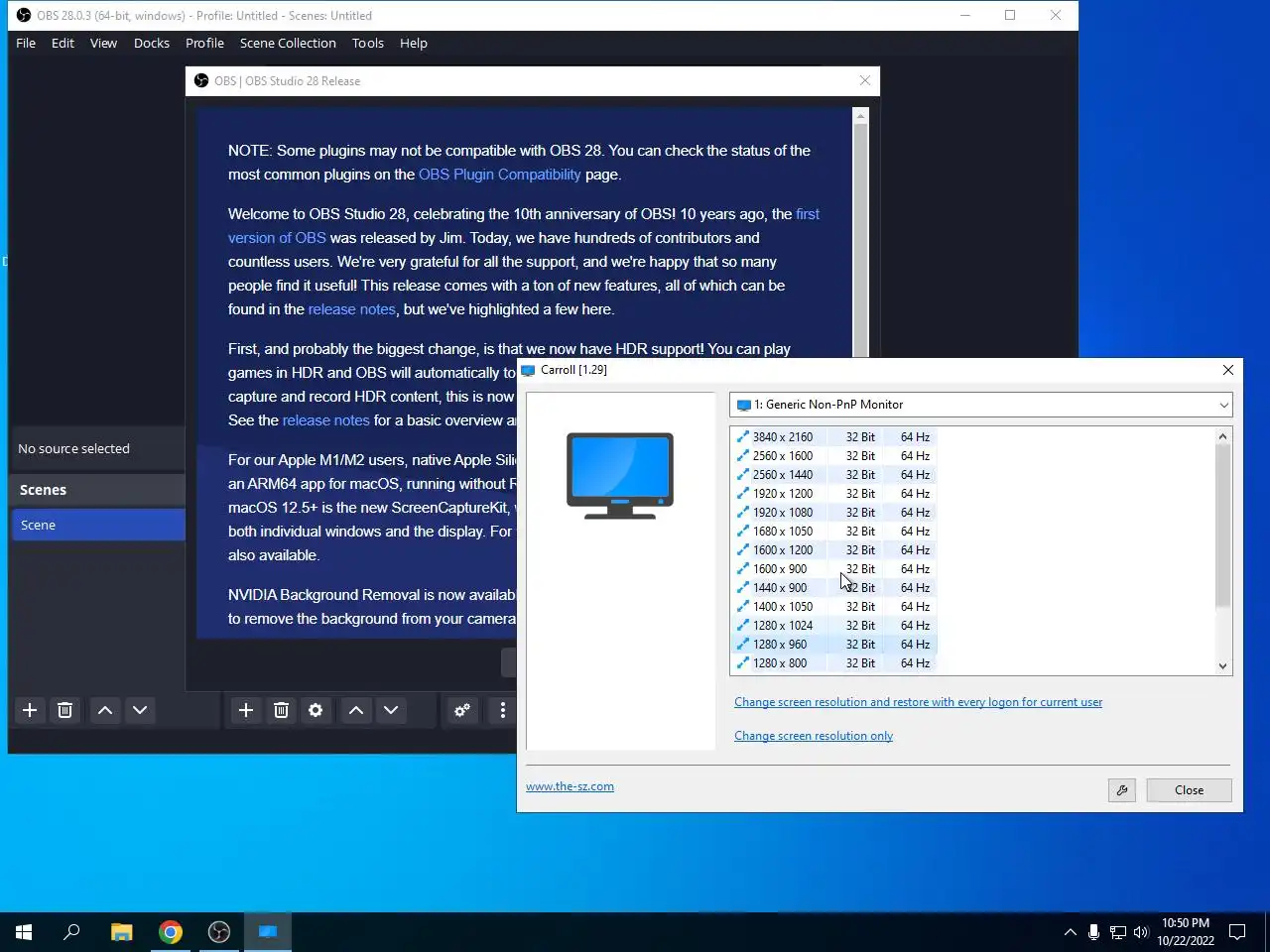Click Close button in Carroll window
Viewport: 1270px width, 952px height.
[1189, 790]
